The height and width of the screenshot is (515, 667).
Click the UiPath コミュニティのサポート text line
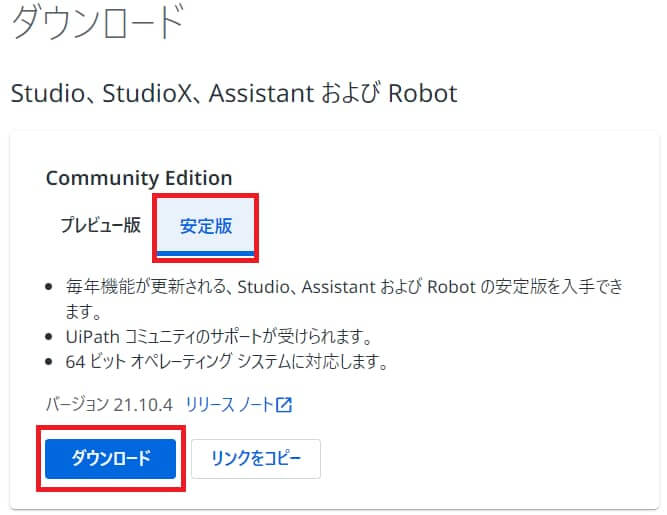[219, 337]
